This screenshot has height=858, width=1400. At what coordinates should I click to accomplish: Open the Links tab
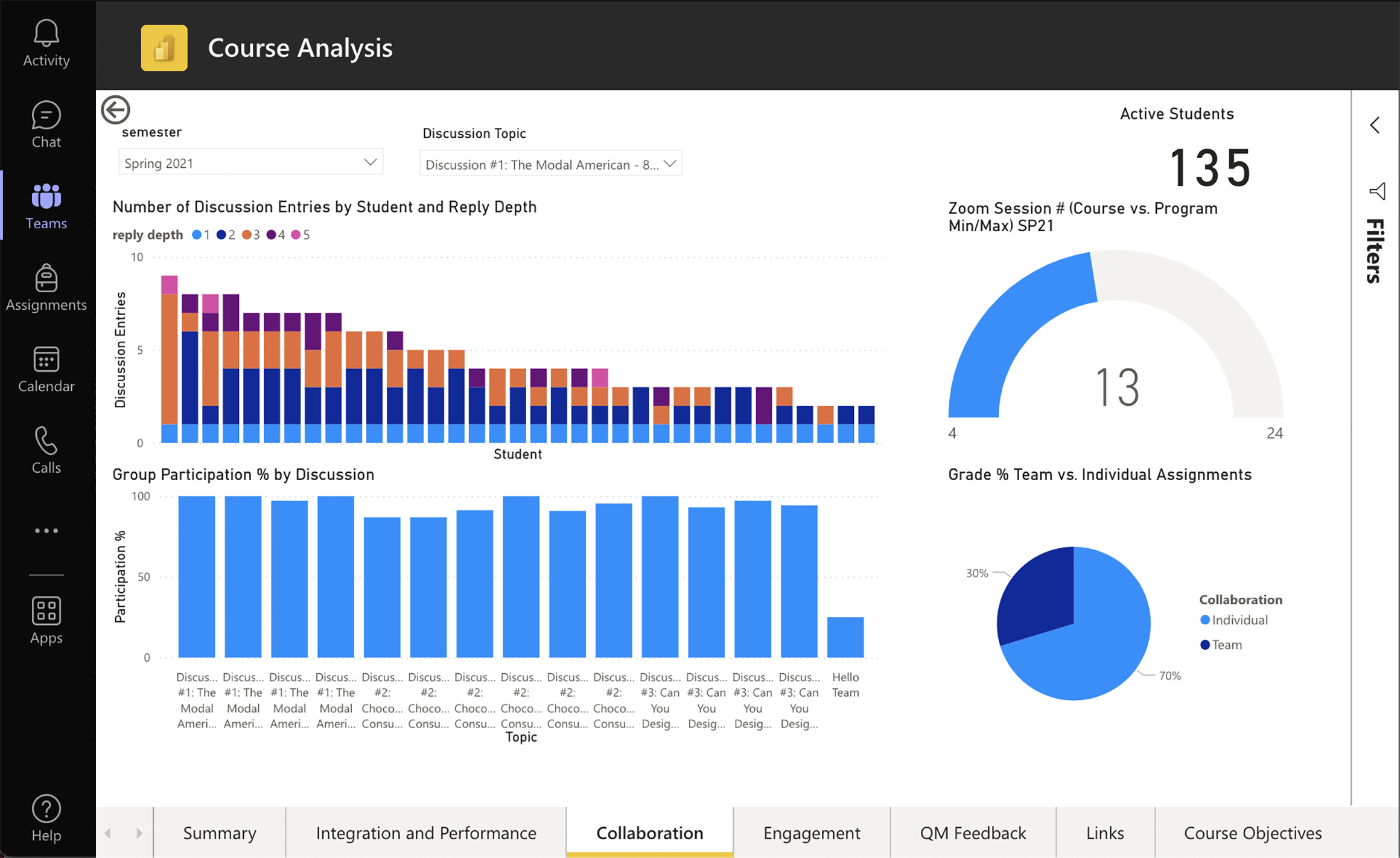1105,833
